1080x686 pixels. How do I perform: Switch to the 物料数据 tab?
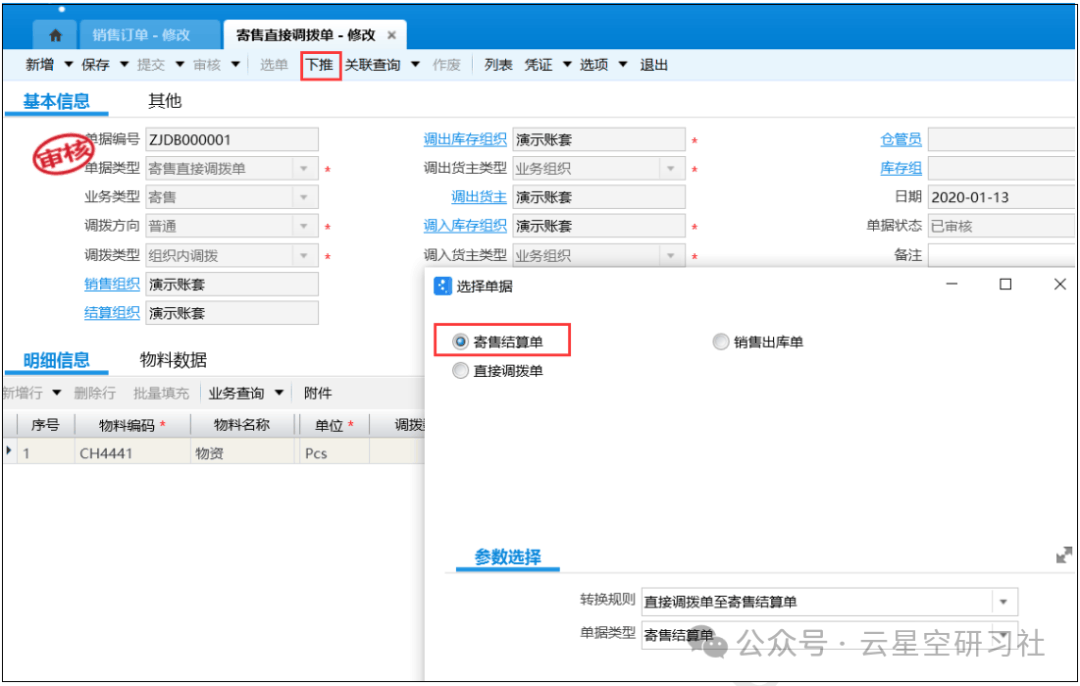click(x=173, y=360)
